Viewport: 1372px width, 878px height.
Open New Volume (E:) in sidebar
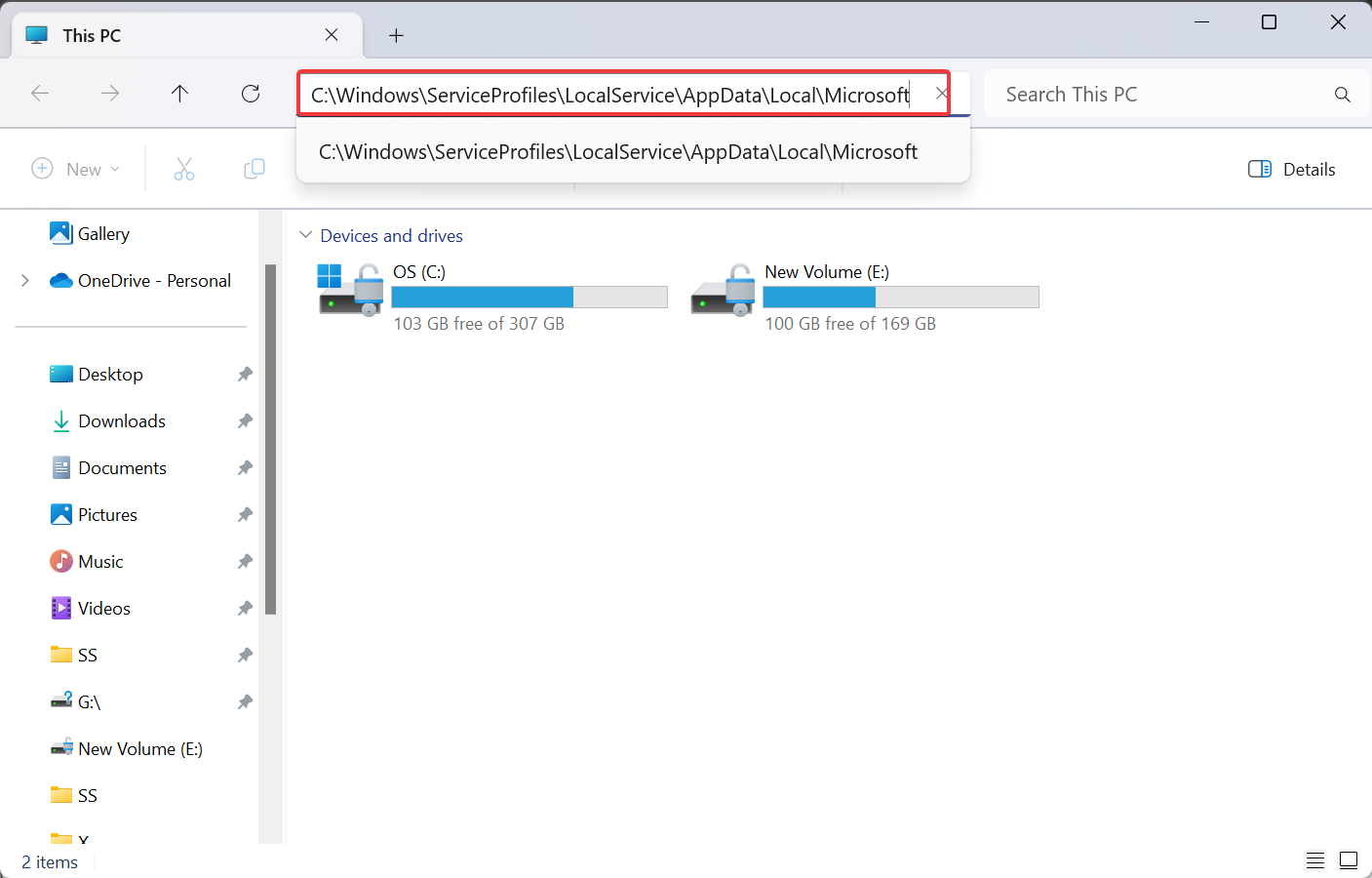(x=127, y=749)
